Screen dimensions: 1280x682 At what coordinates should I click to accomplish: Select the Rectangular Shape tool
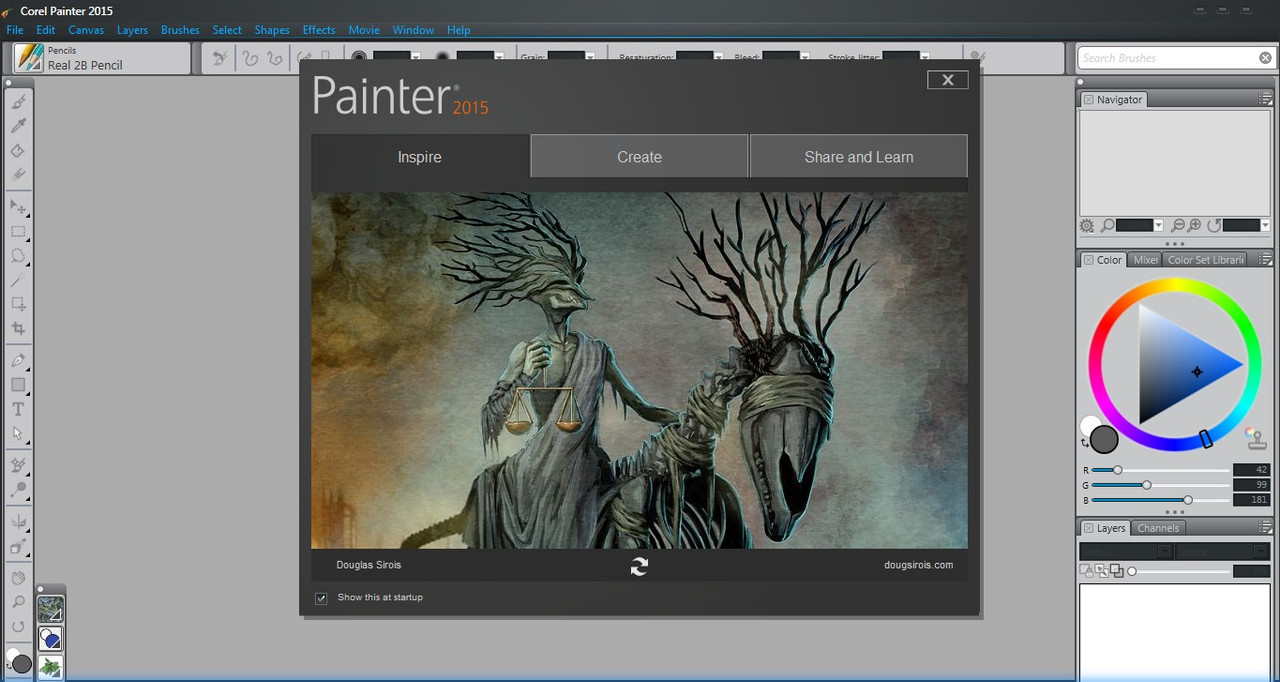coord(18,385)
